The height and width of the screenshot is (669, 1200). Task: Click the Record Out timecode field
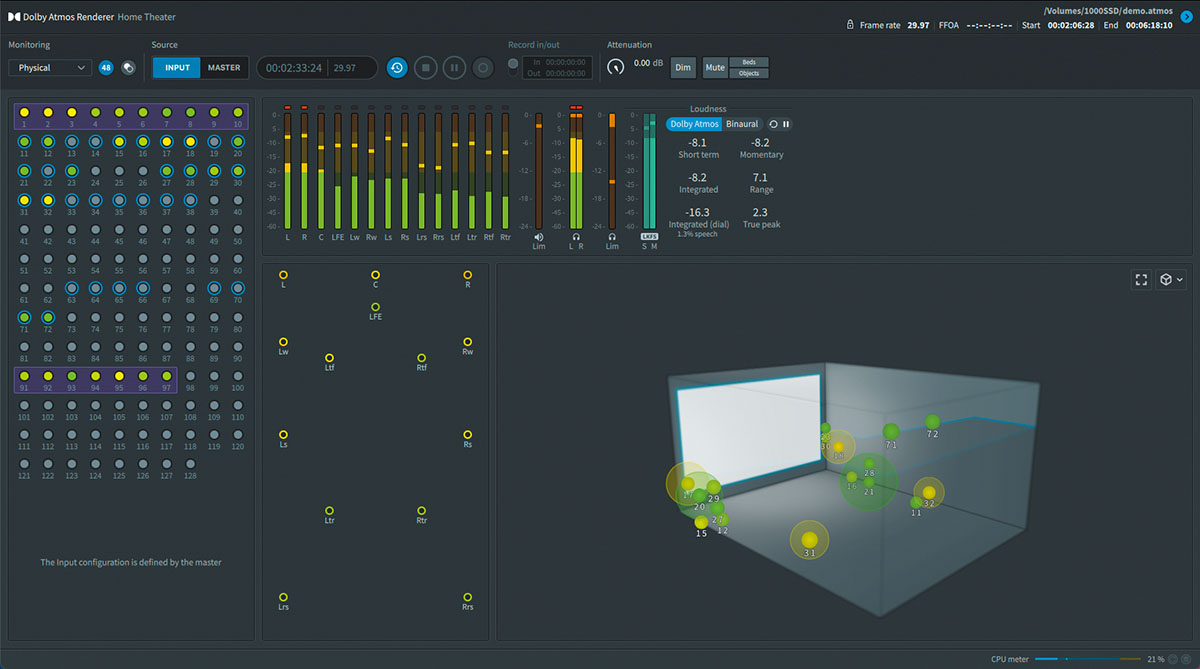coord(558,73)
